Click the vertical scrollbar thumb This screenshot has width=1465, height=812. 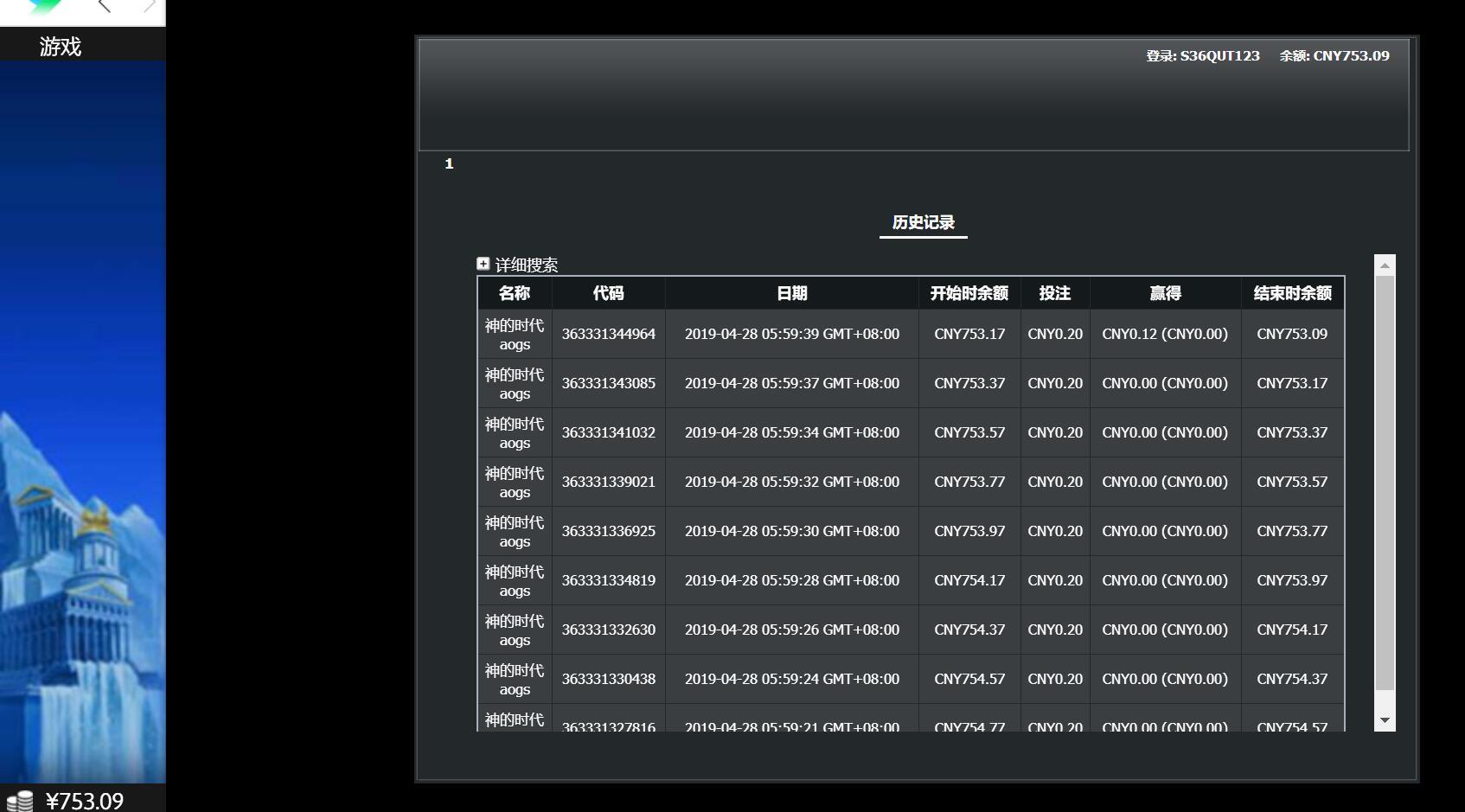click(1385, 483)
